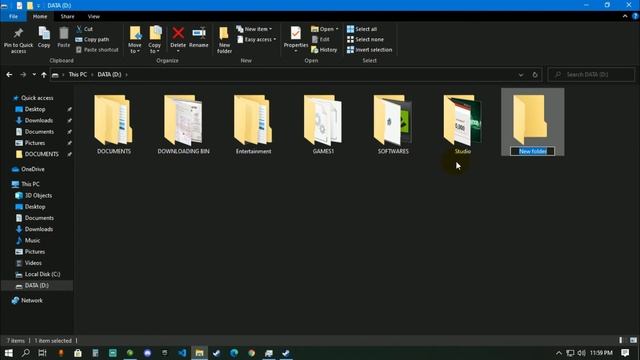Switch to the View ribbon tab
This screenshot has height=360, width=640.
(x=93, y=16)
